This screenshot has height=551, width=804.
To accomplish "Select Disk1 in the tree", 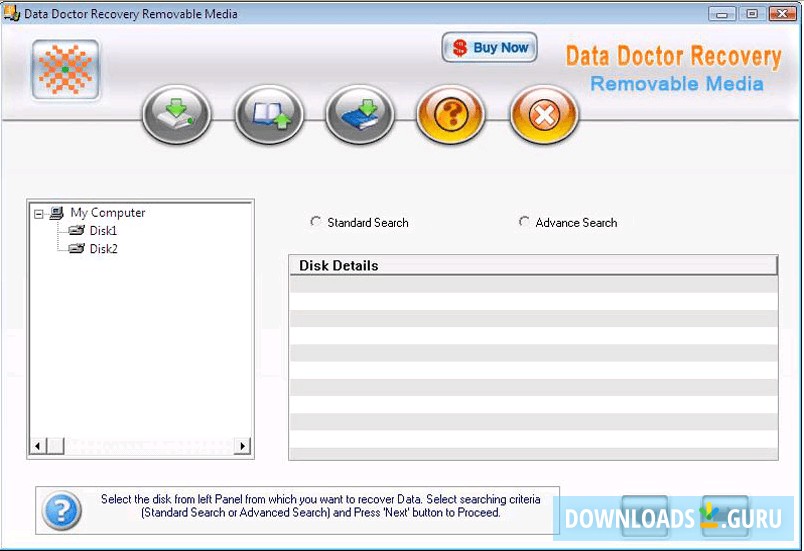I will click(x=103, y=231).
